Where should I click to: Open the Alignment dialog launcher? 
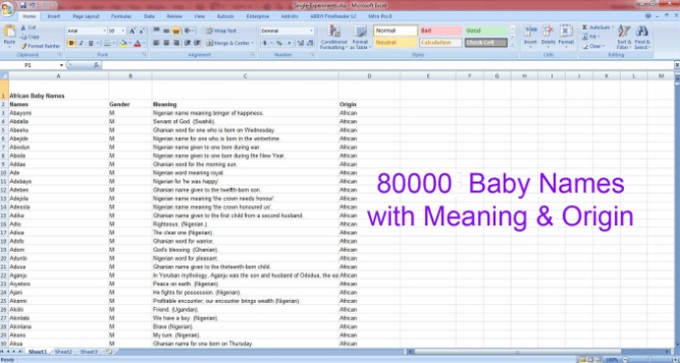click(252, 55)
